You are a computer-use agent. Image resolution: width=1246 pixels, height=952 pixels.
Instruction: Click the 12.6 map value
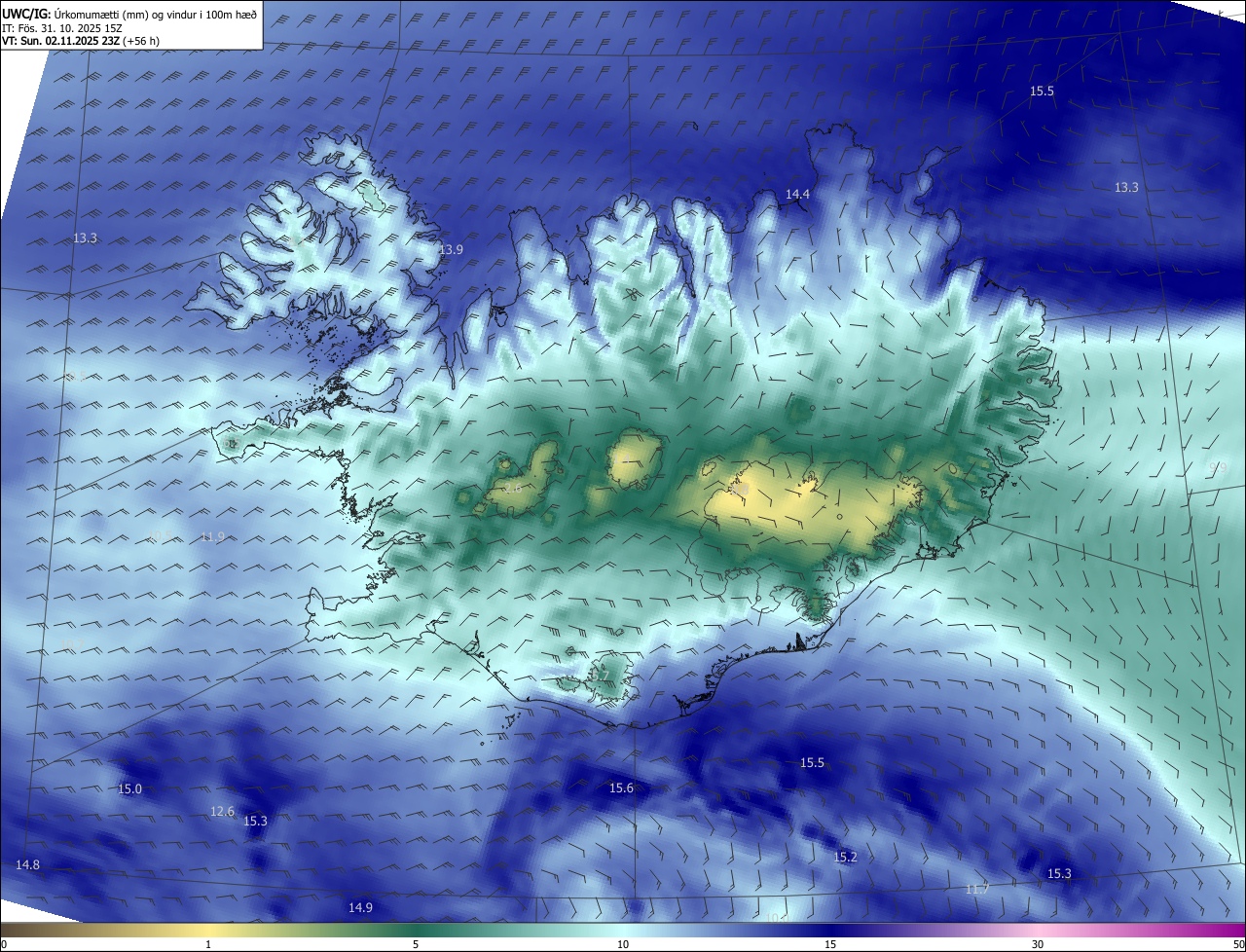pyautogui.click(x=222, y=812)
